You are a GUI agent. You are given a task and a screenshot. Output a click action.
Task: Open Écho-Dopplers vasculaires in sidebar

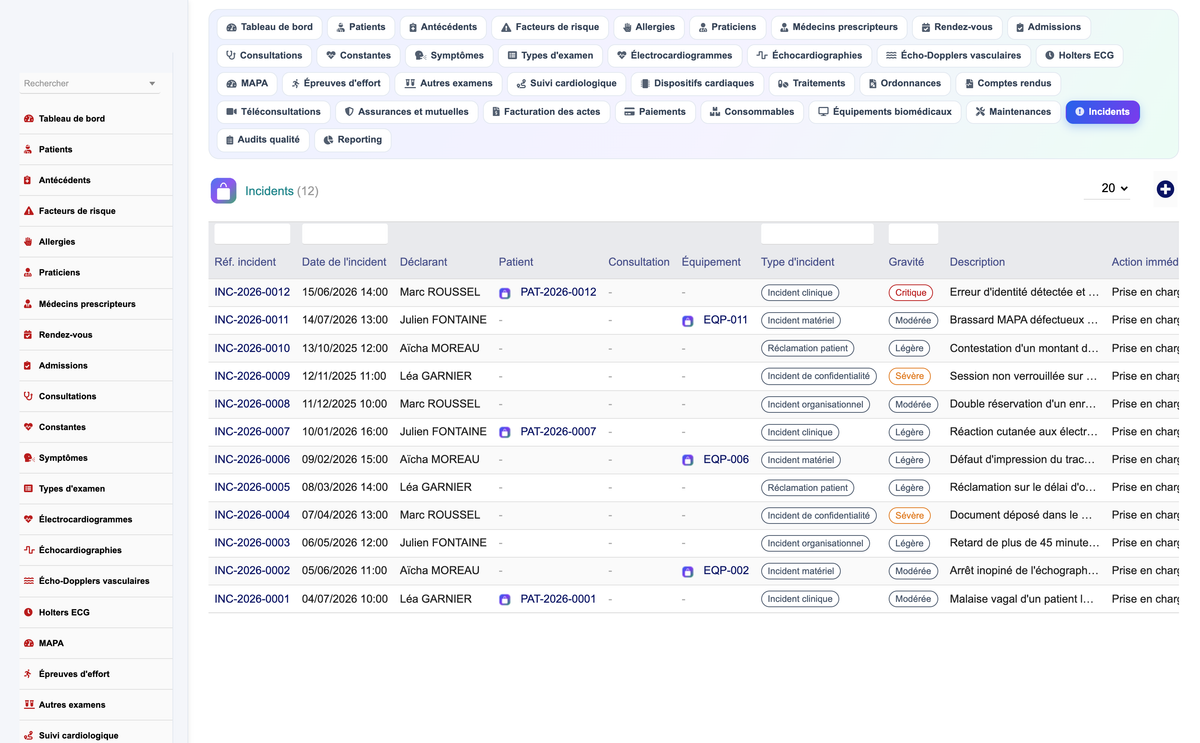(96, 581)
